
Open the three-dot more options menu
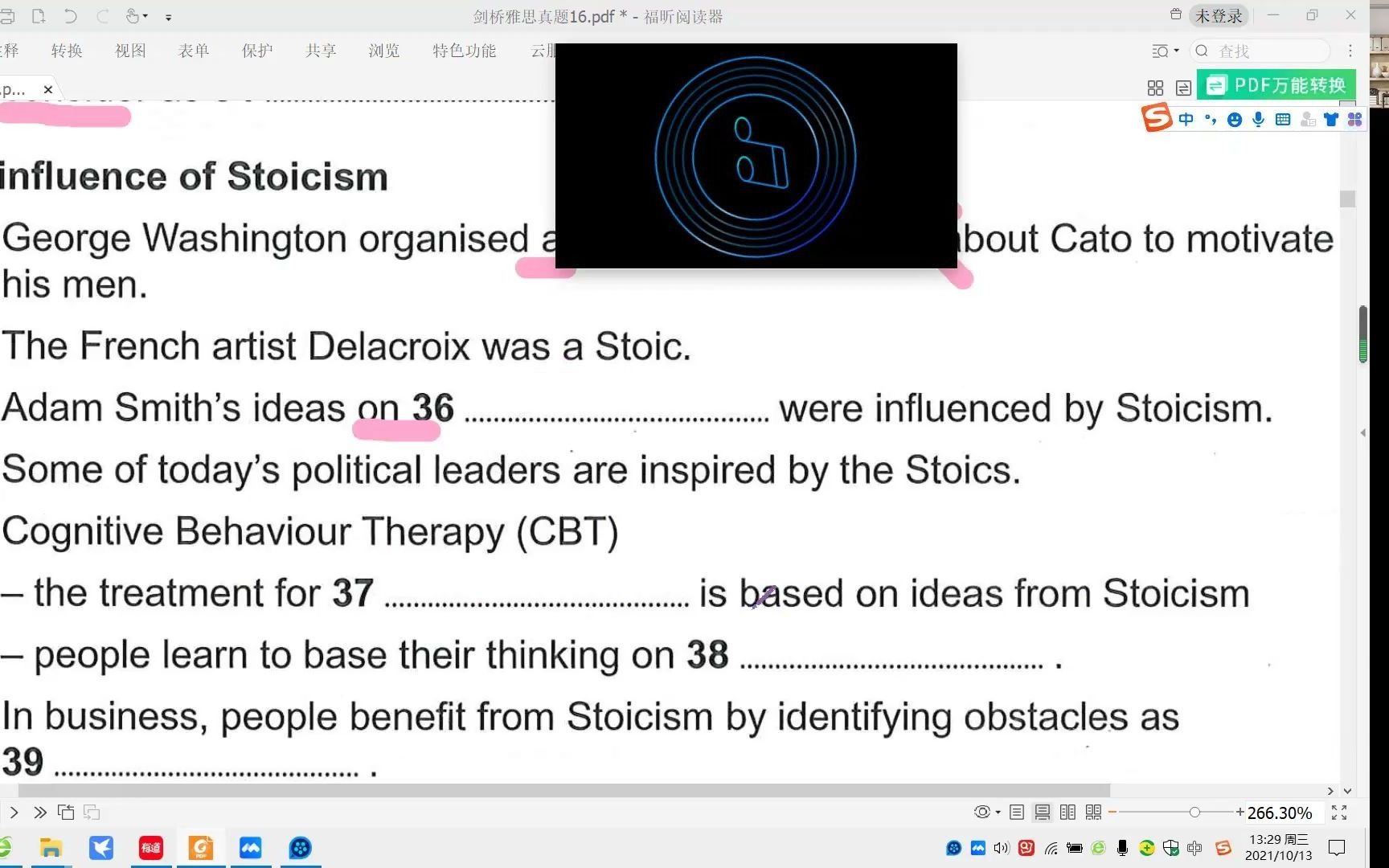pyautogui.click(x=1350, y=51)
